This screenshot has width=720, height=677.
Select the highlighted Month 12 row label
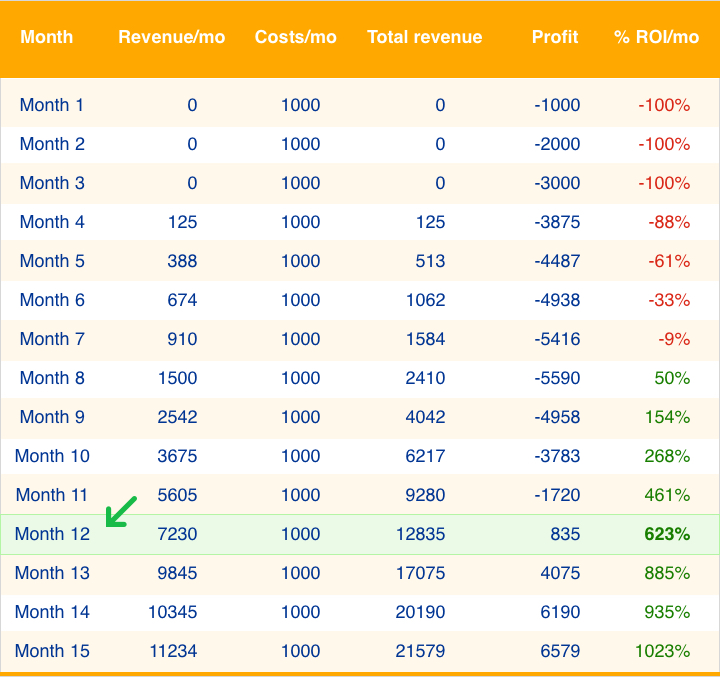point(52,534)
